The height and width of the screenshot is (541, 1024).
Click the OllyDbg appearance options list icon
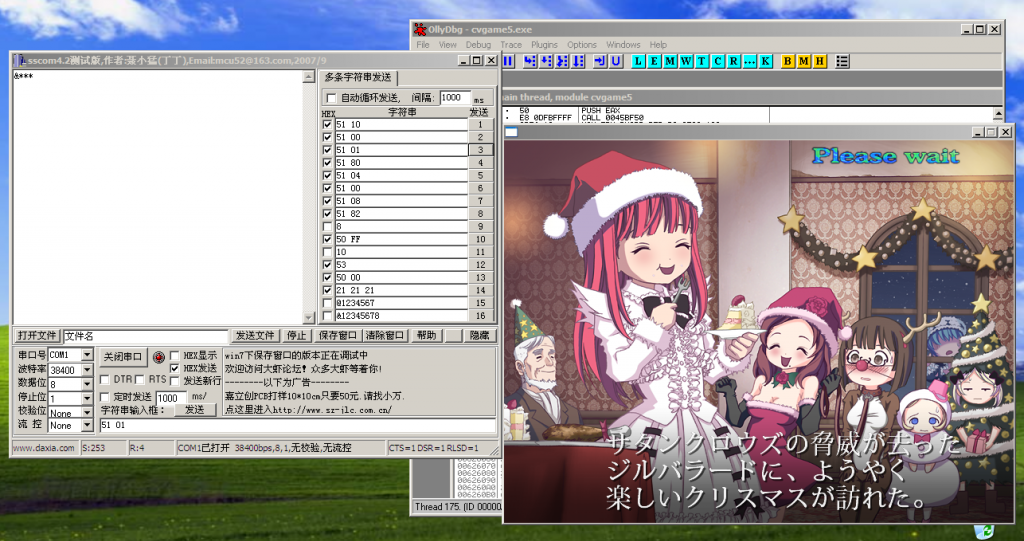(x=842, y=61)
